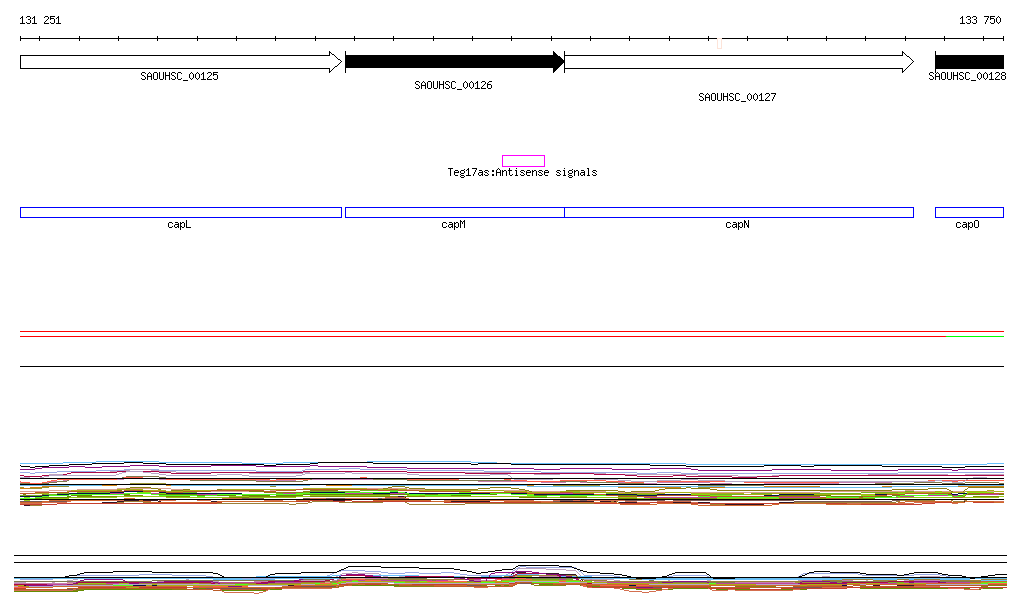Click the SAOUHSC_00128 text label

[x=967, y=76]
